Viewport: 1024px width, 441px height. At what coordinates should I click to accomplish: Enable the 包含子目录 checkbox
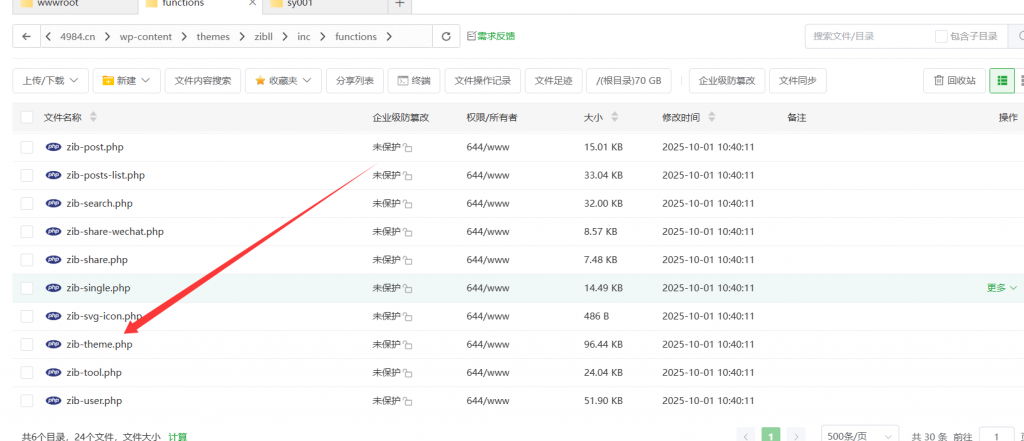(x=941, y=37)
